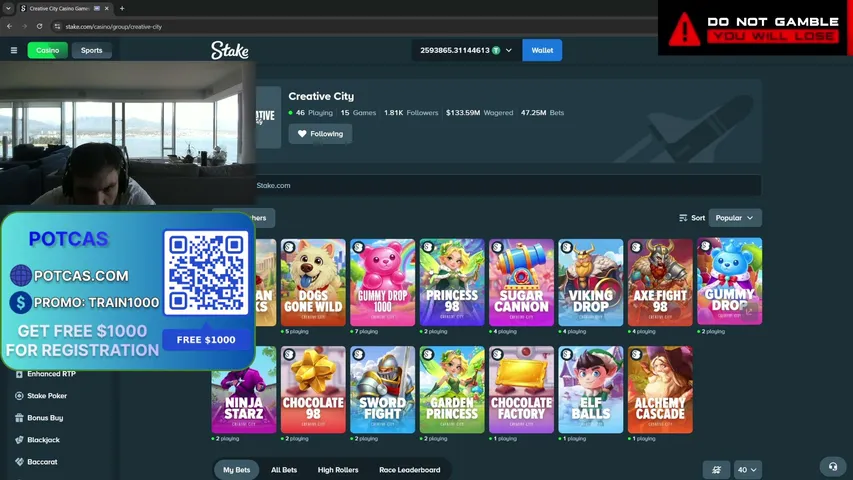Image resolution: width=853 pixels, height=480 pixels.
Task: Click the Baccarat sidebar icon
Action: point(19,461)
